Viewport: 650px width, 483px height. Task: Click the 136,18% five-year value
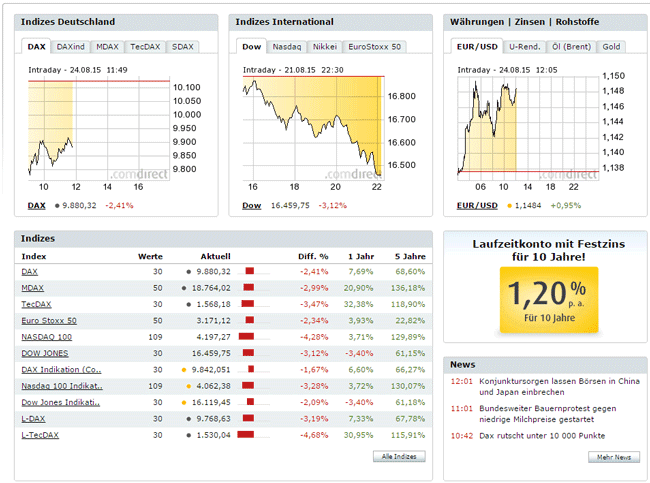408,288
